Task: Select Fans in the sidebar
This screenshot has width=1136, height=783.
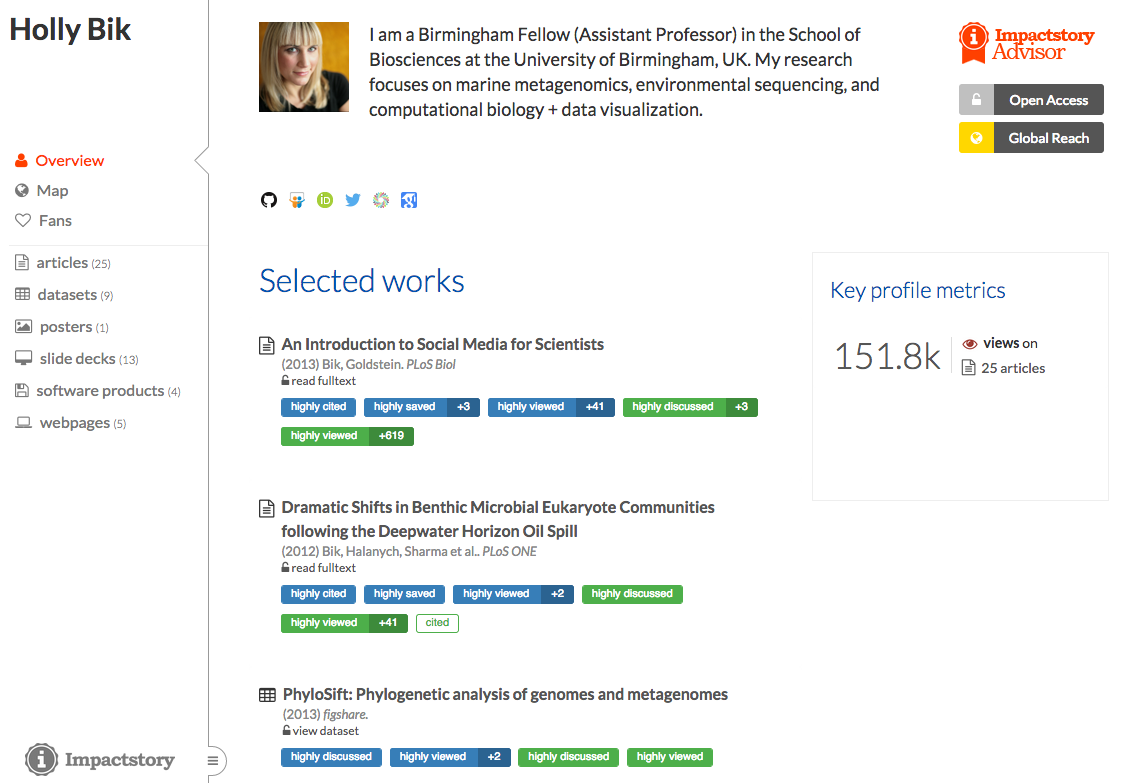Action: tap(55, 220)
